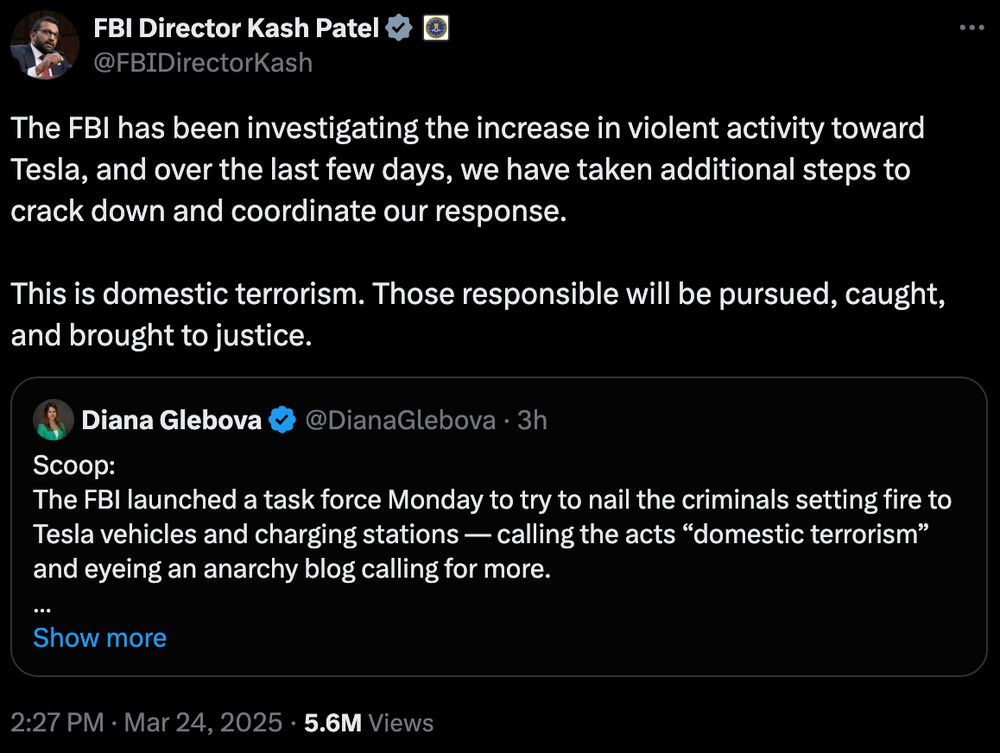
Task: Click the FBI seal affiliation badge
Action: click(436, 28)
